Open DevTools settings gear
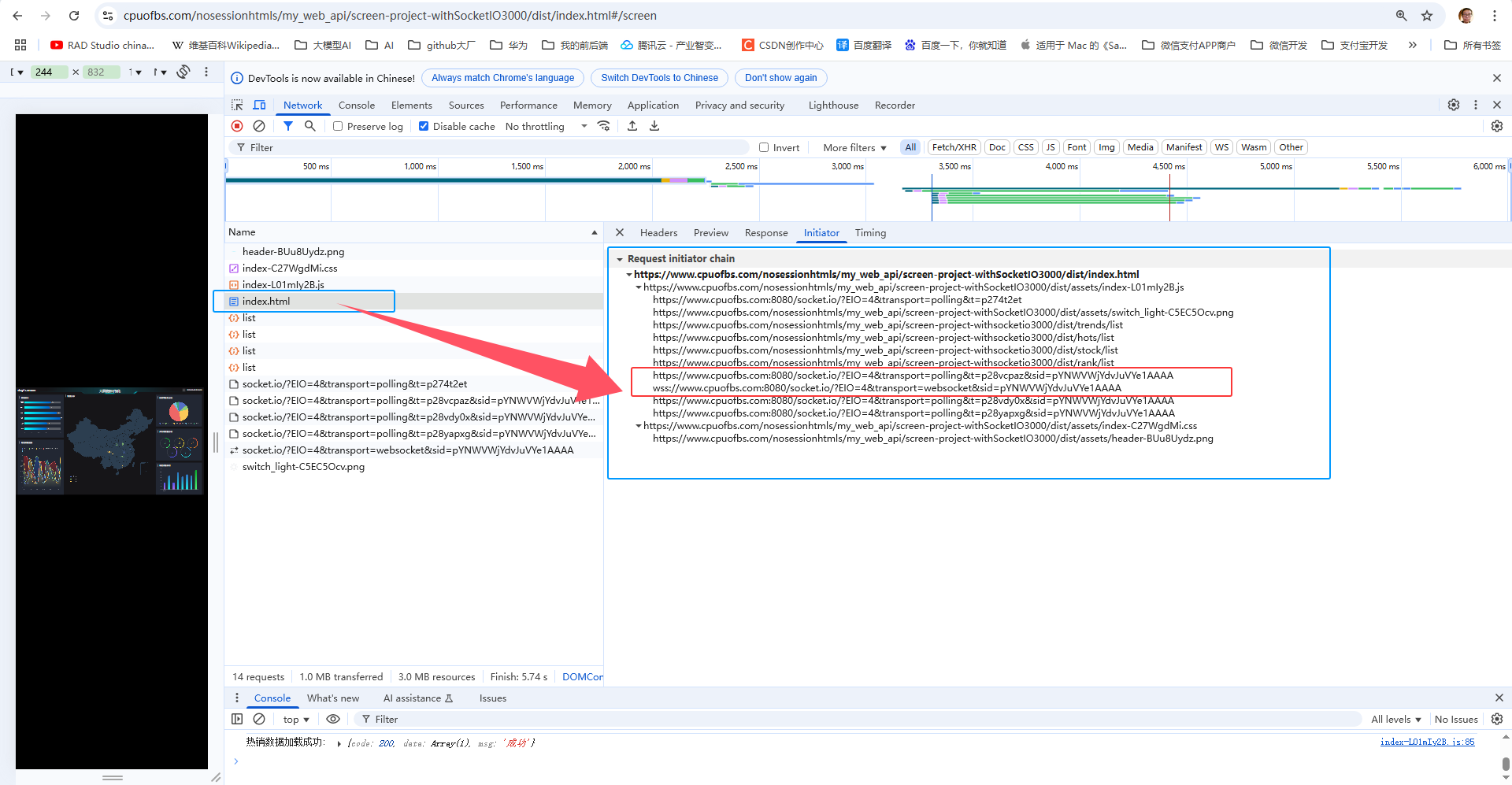Screen dimensions: 1512x785 [x=1454, y=105]
